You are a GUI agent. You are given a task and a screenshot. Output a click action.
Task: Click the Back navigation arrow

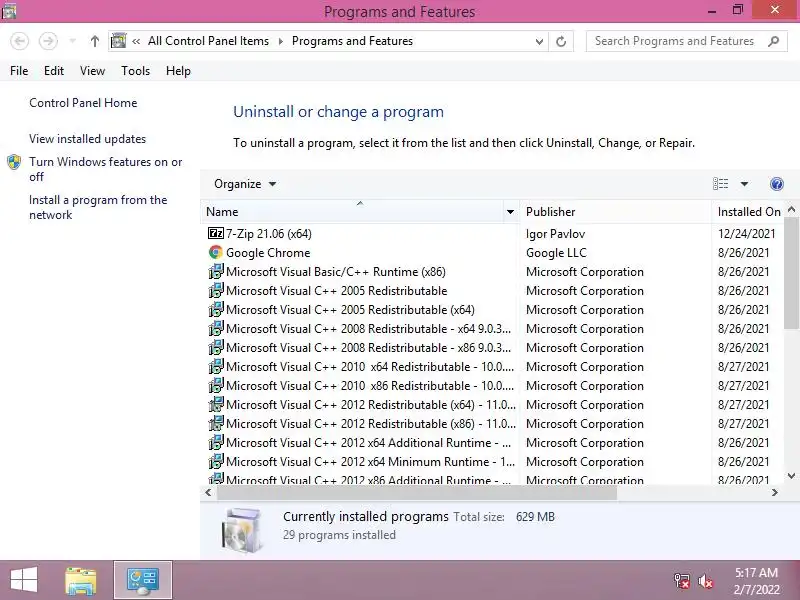pos(19,41)
